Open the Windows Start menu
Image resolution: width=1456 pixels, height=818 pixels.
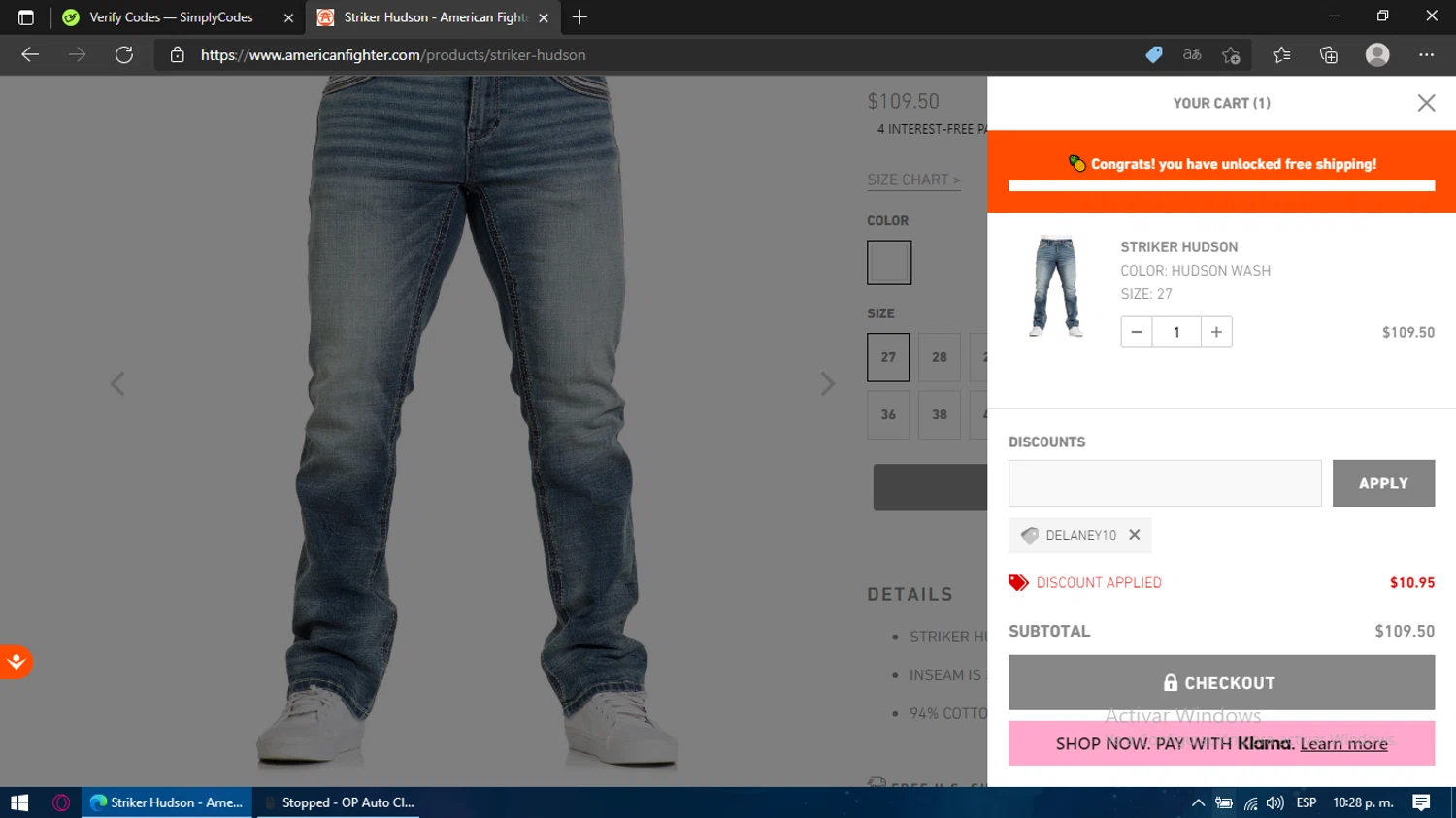(x=19, y=802)
